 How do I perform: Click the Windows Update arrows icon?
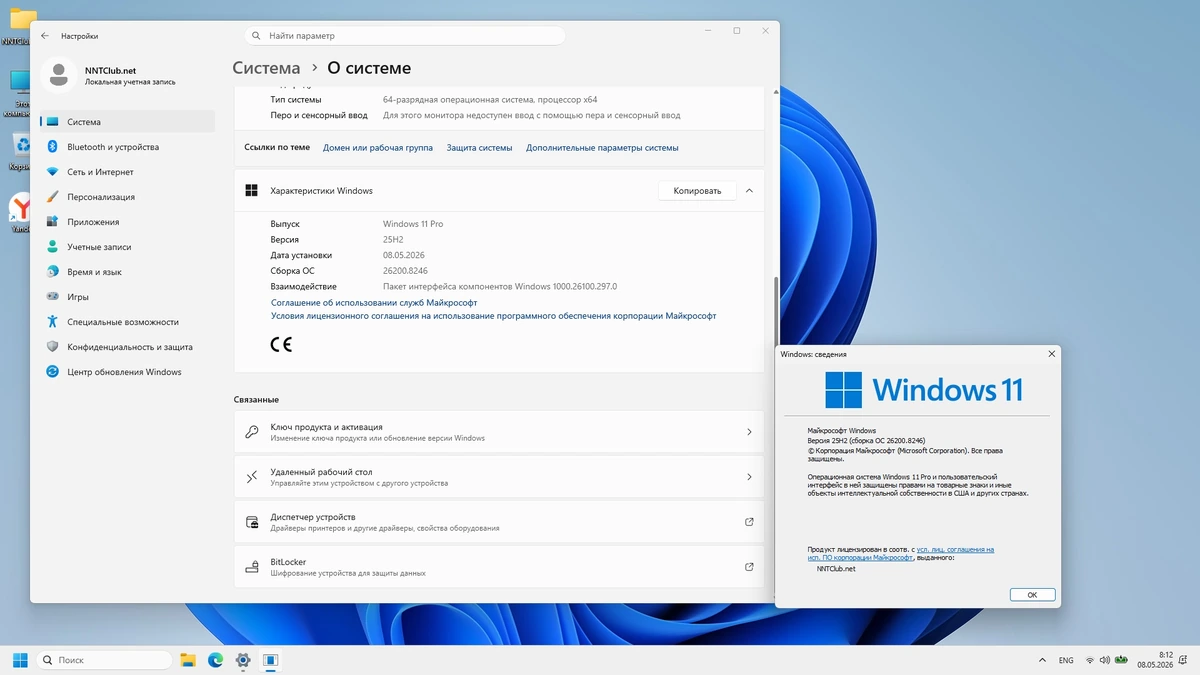coord(52,372)
